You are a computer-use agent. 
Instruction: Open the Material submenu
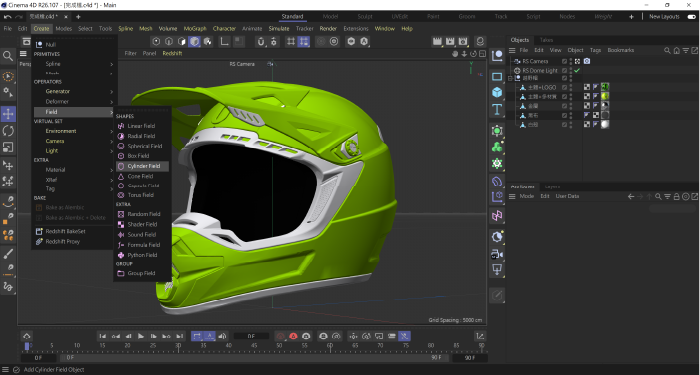tap(73, 170)
